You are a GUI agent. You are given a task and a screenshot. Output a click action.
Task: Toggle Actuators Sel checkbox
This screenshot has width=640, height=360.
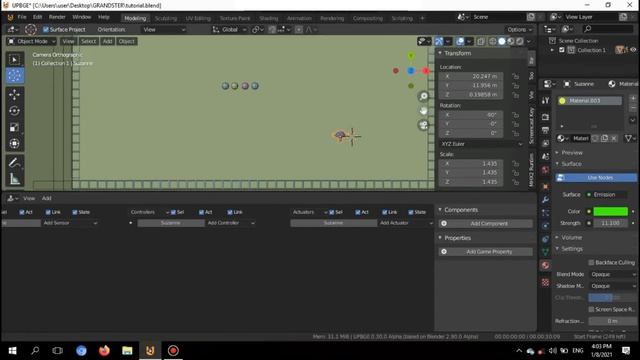(x=331, y=212)
